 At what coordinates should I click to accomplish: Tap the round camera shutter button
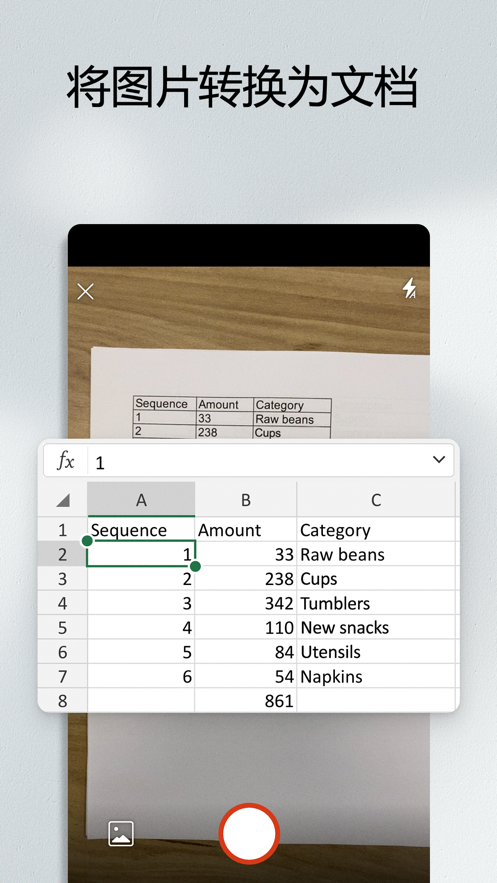coord(249,833)
